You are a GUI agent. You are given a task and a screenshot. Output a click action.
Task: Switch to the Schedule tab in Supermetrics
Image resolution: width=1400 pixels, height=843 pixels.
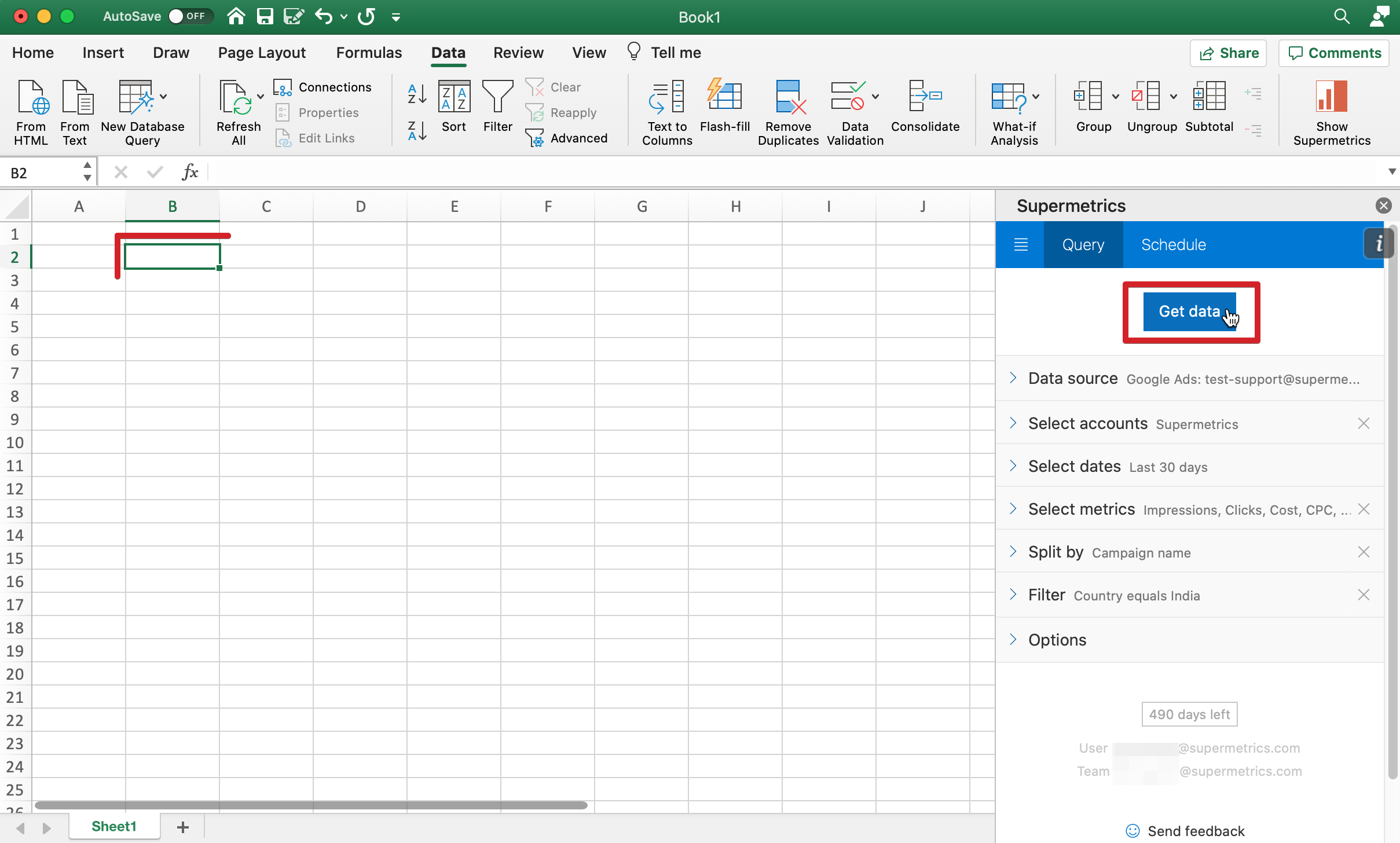tap(1172, 244)
